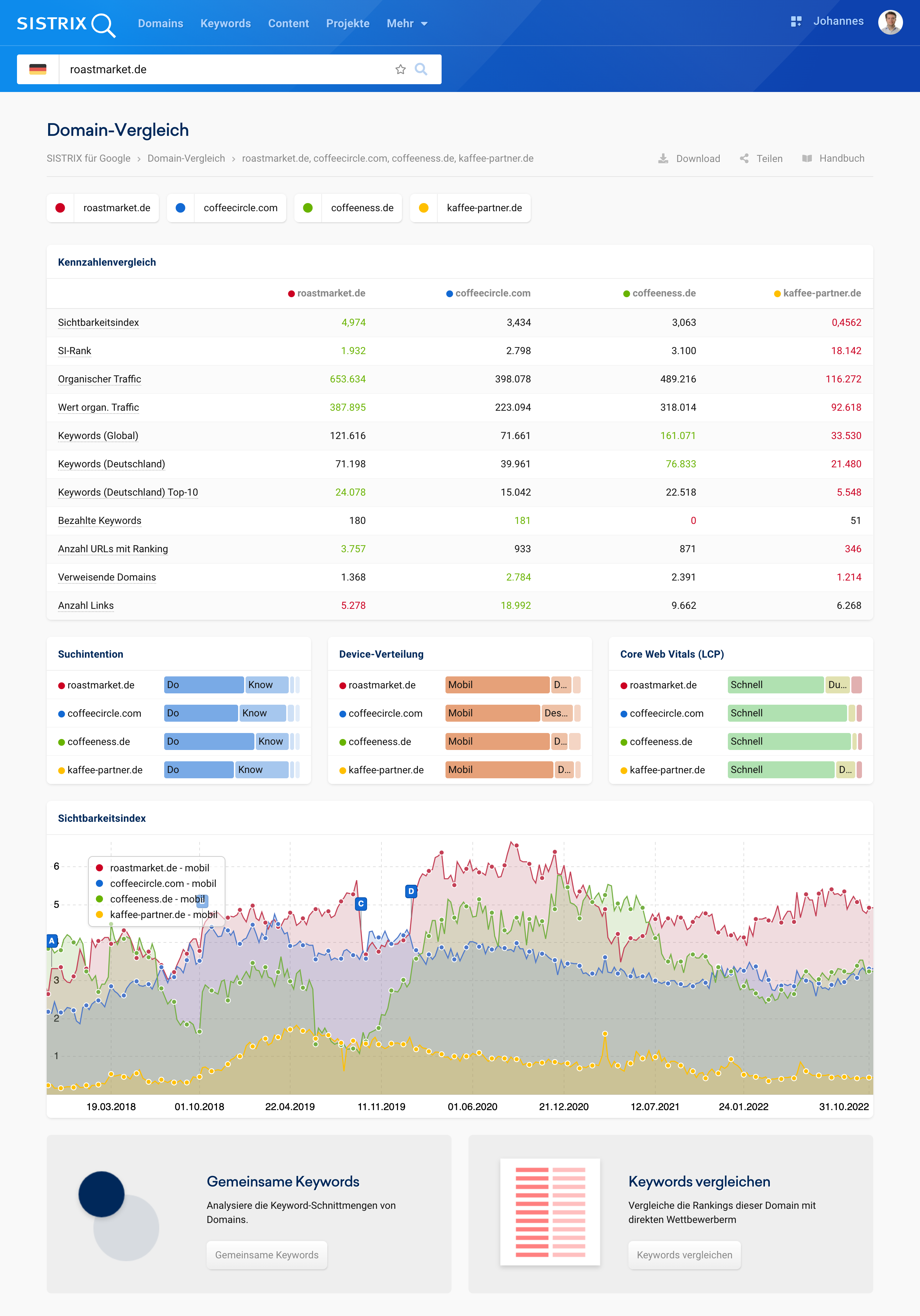Viewport: 920px width, 1316px height.
Task: Click the Teilen share icon
Action: tap(744, 159)
